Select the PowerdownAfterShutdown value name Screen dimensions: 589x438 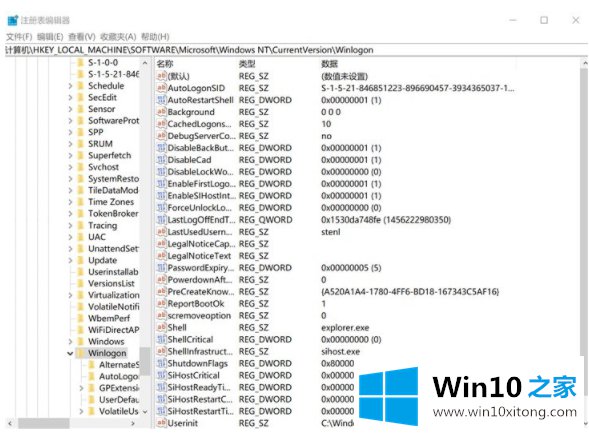(199, 280)
